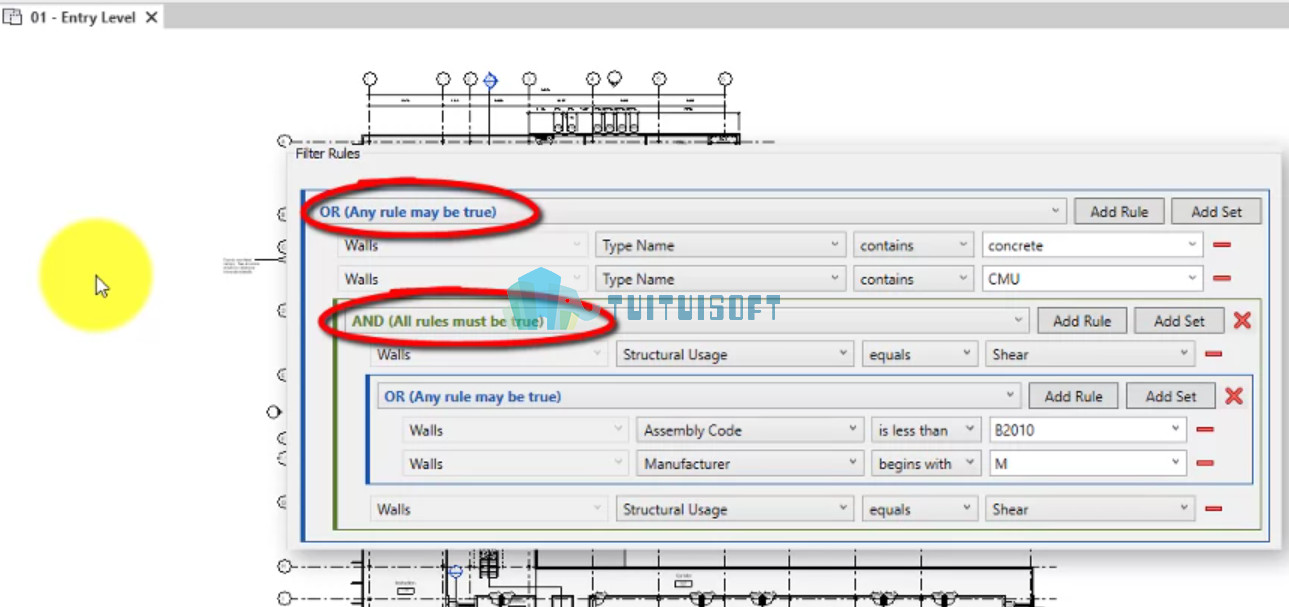Remove the first Structural Usage rule under AND header
This screenshot has height=607, width=1289.
[1214, 354]
